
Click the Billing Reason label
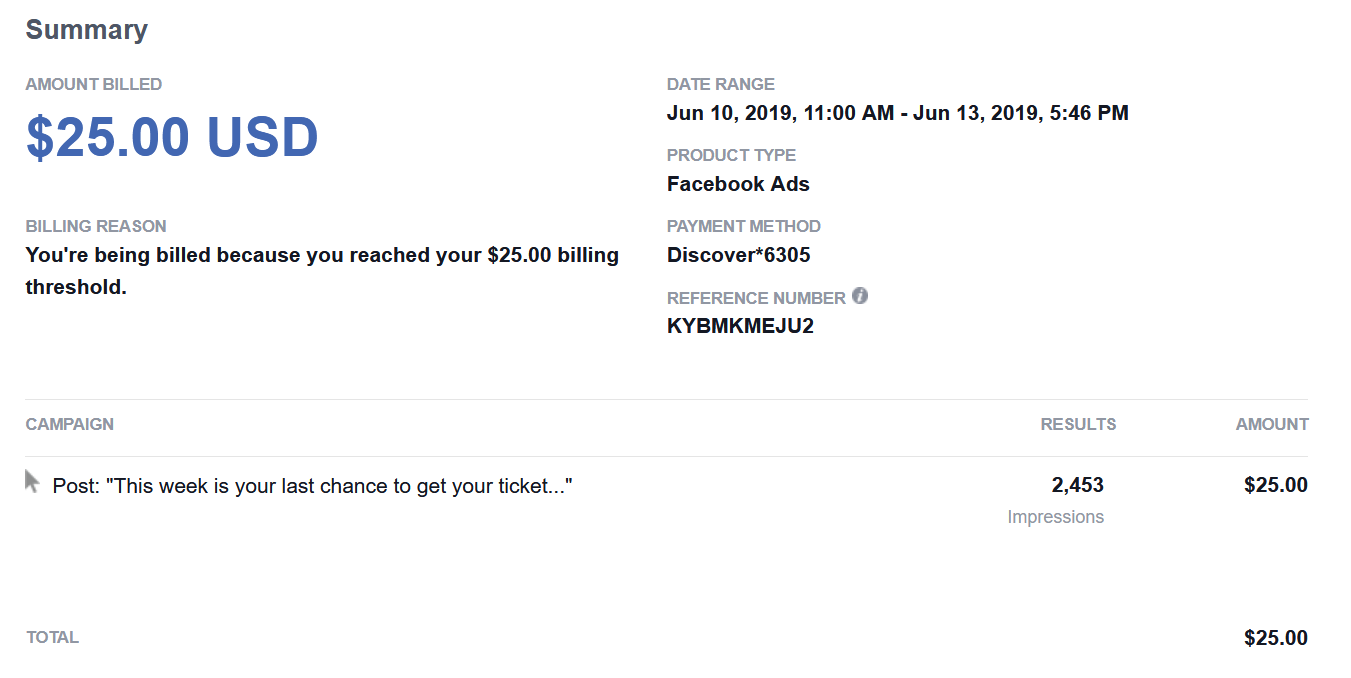point(96,226)
